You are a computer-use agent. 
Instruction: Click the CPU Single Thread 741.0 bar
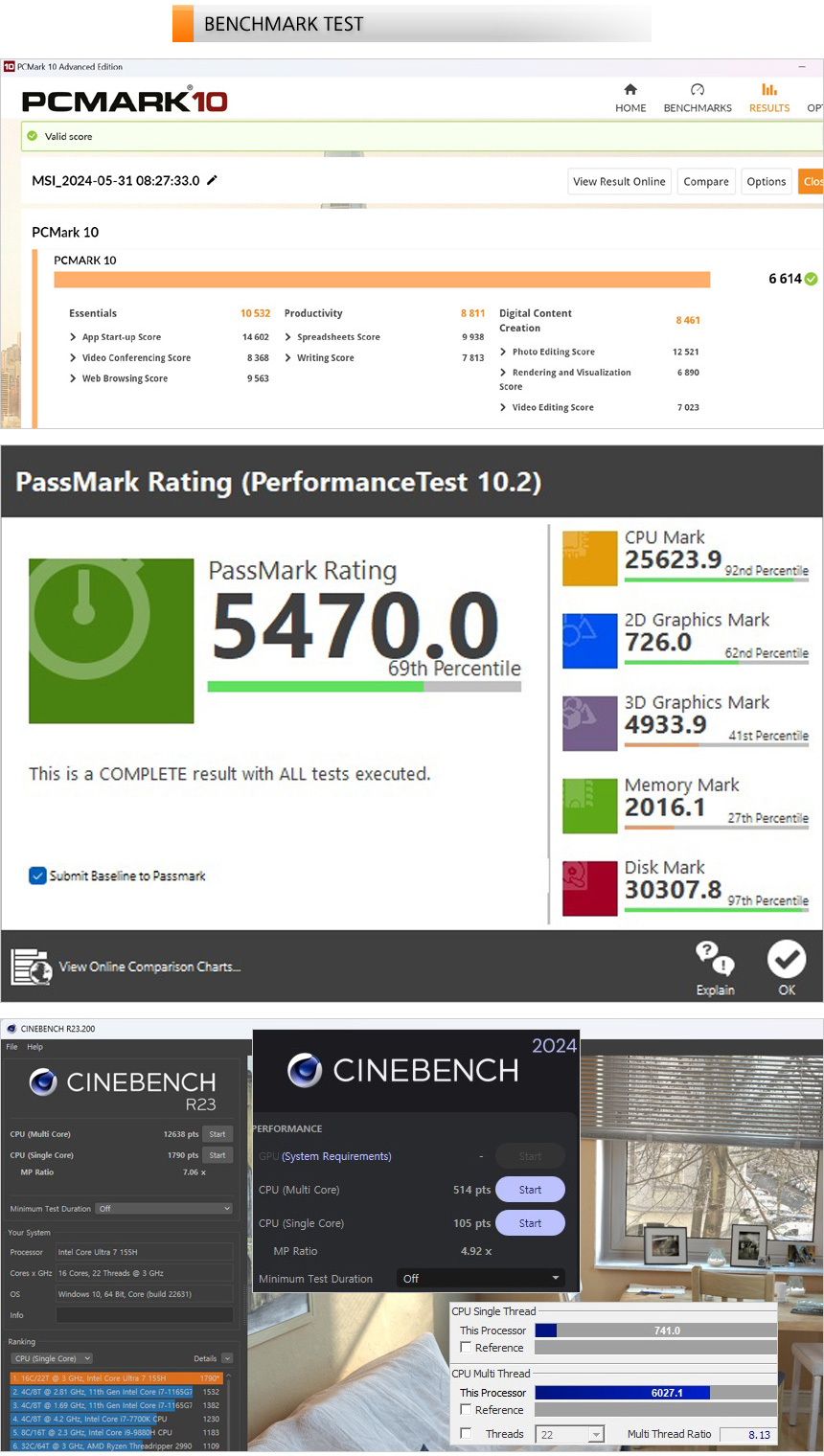pyautogui.click(x=655, y=1331)
